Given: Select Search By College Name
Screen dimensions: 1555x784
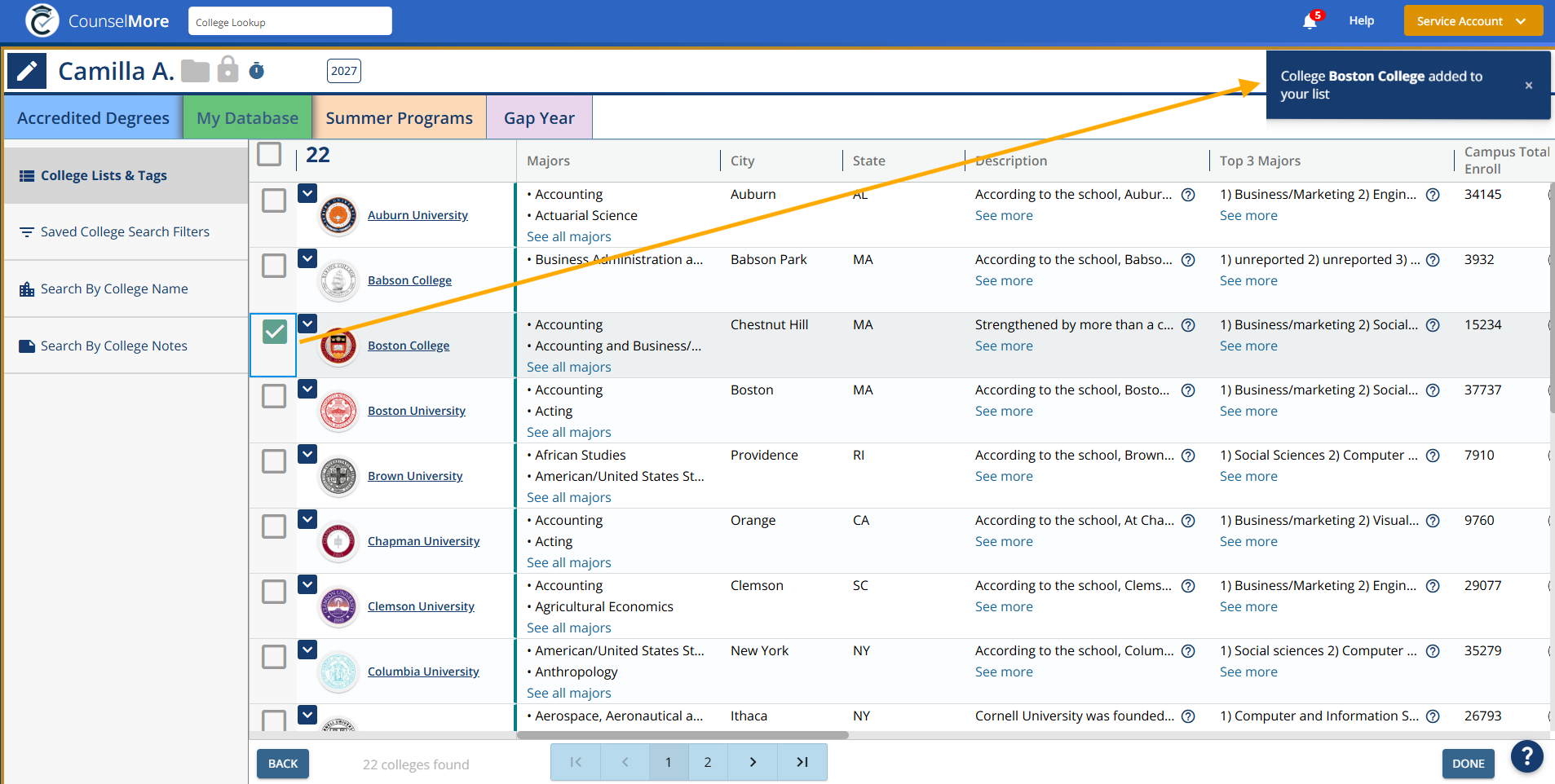Looking at the screenshot, I should (126, 289).
